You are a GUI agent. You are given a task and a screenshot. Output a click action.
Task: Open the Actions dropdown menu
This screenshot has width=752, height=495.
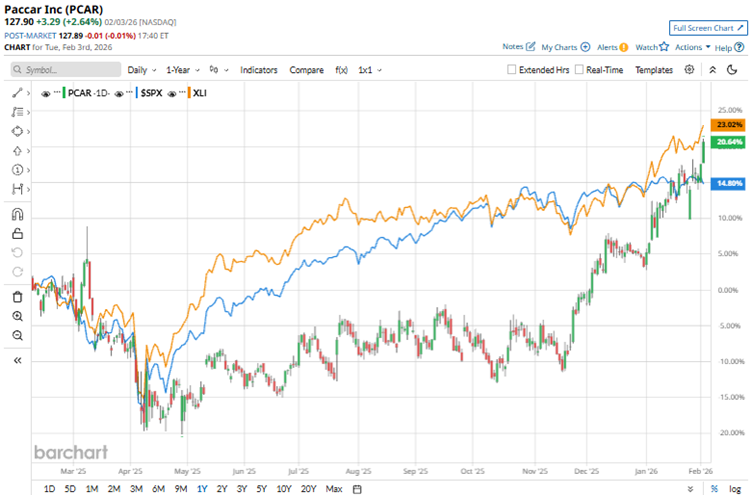(693, 47)
